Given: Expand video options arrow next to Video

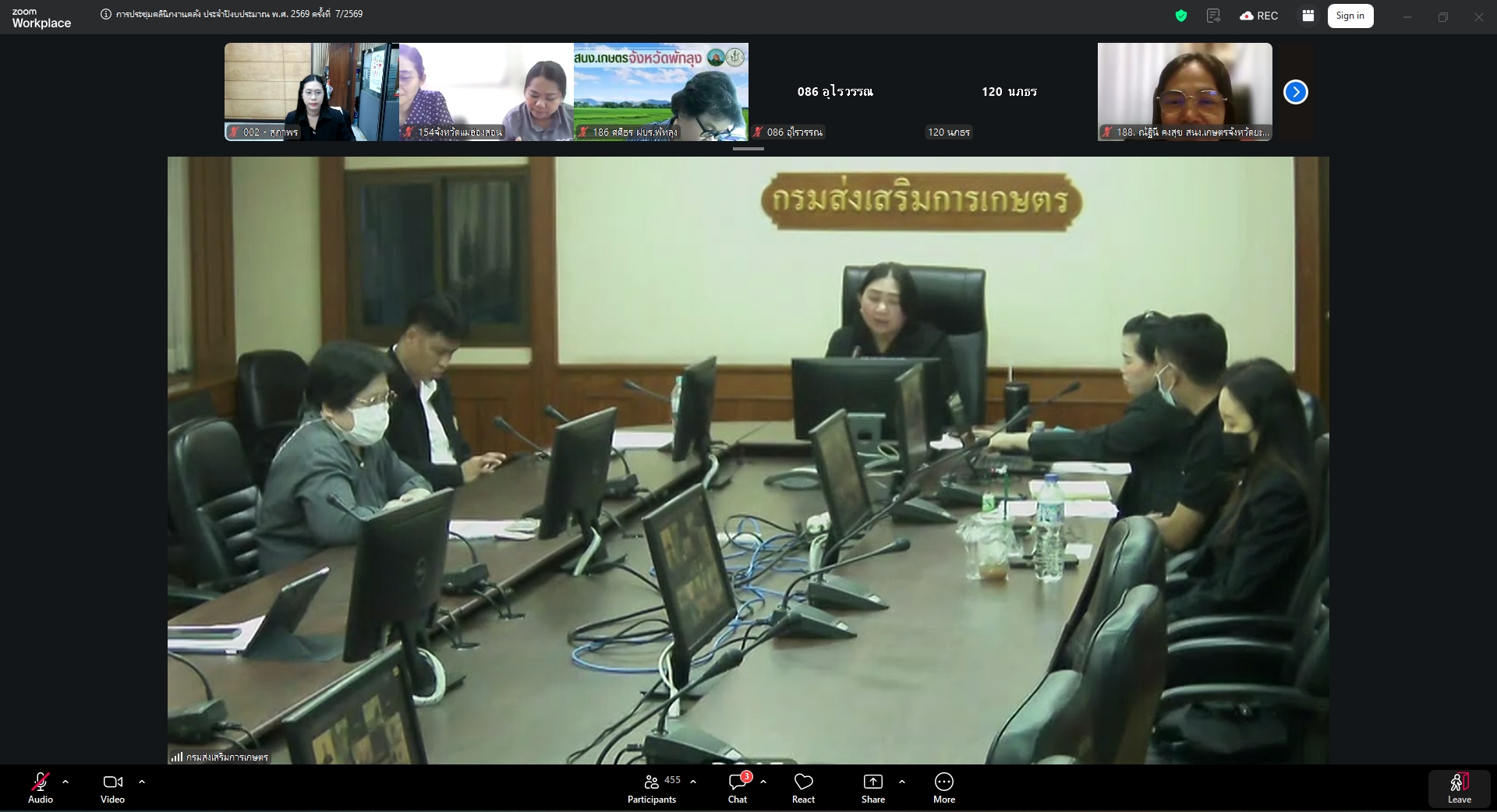Looking at the screenshot, I should point(142,782).
